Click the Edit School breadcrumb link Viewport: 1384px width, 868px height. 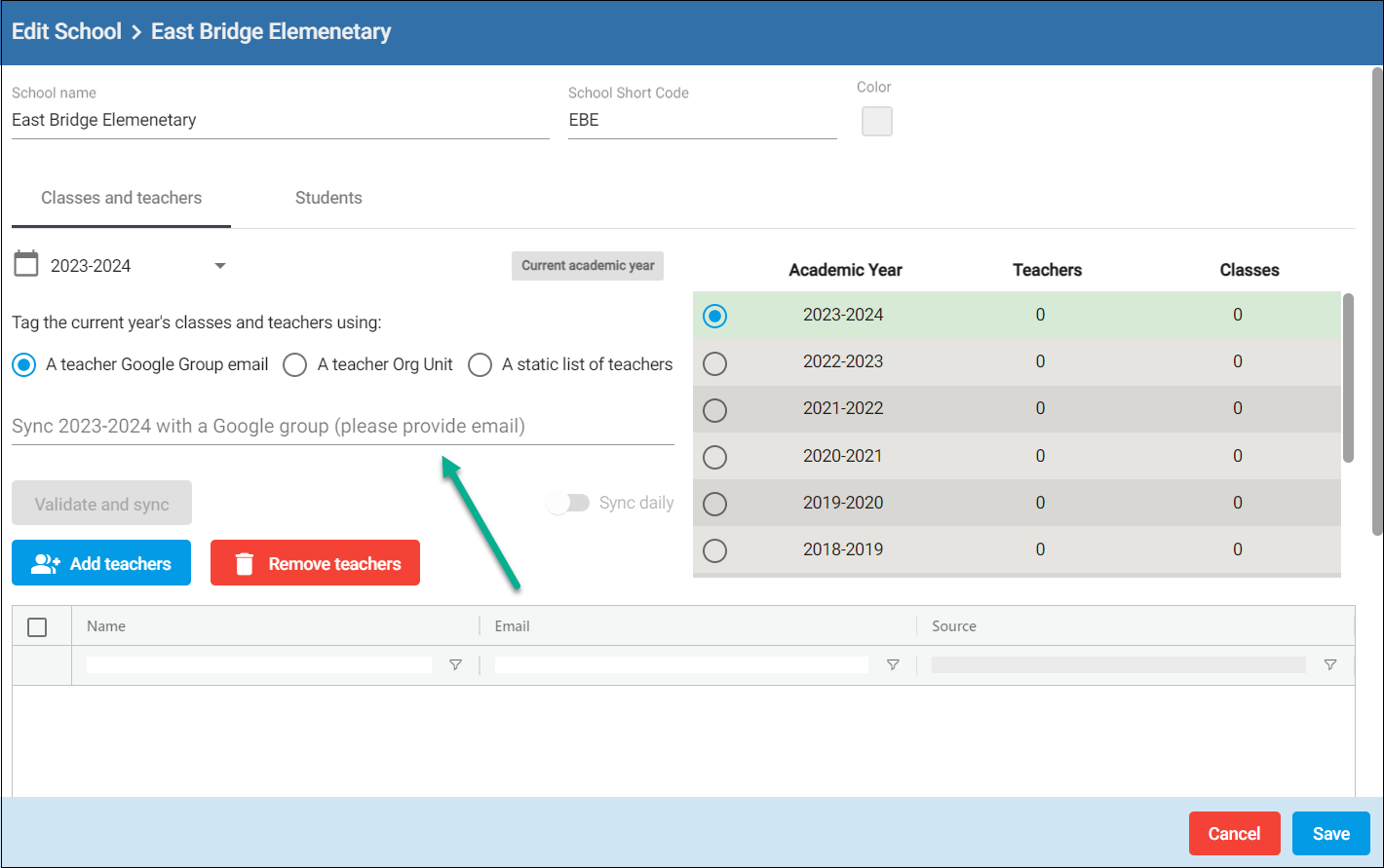point(66,31)
